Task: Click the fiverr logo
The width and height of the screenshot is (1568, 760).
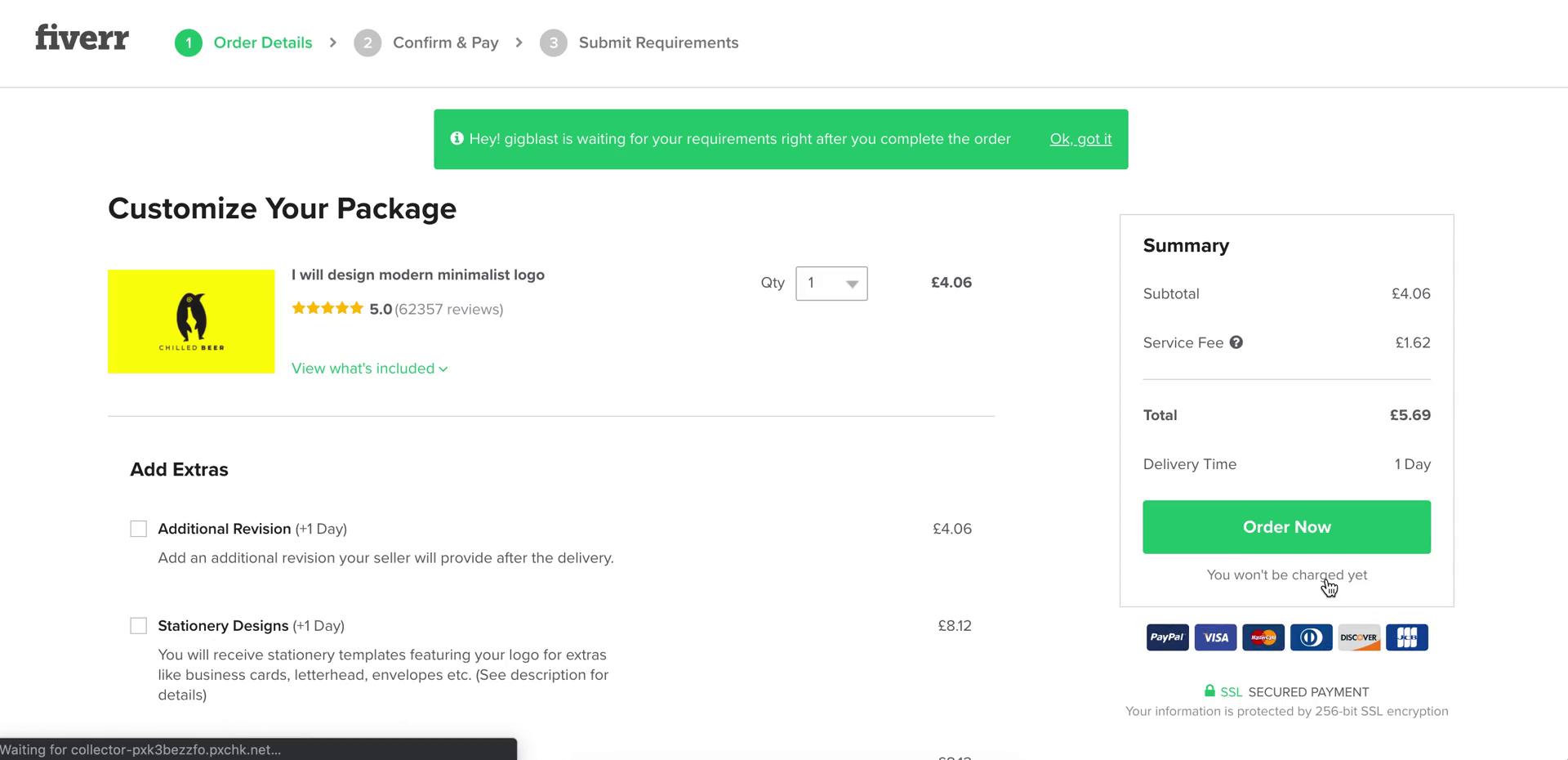Action: [x=82, y=38]
